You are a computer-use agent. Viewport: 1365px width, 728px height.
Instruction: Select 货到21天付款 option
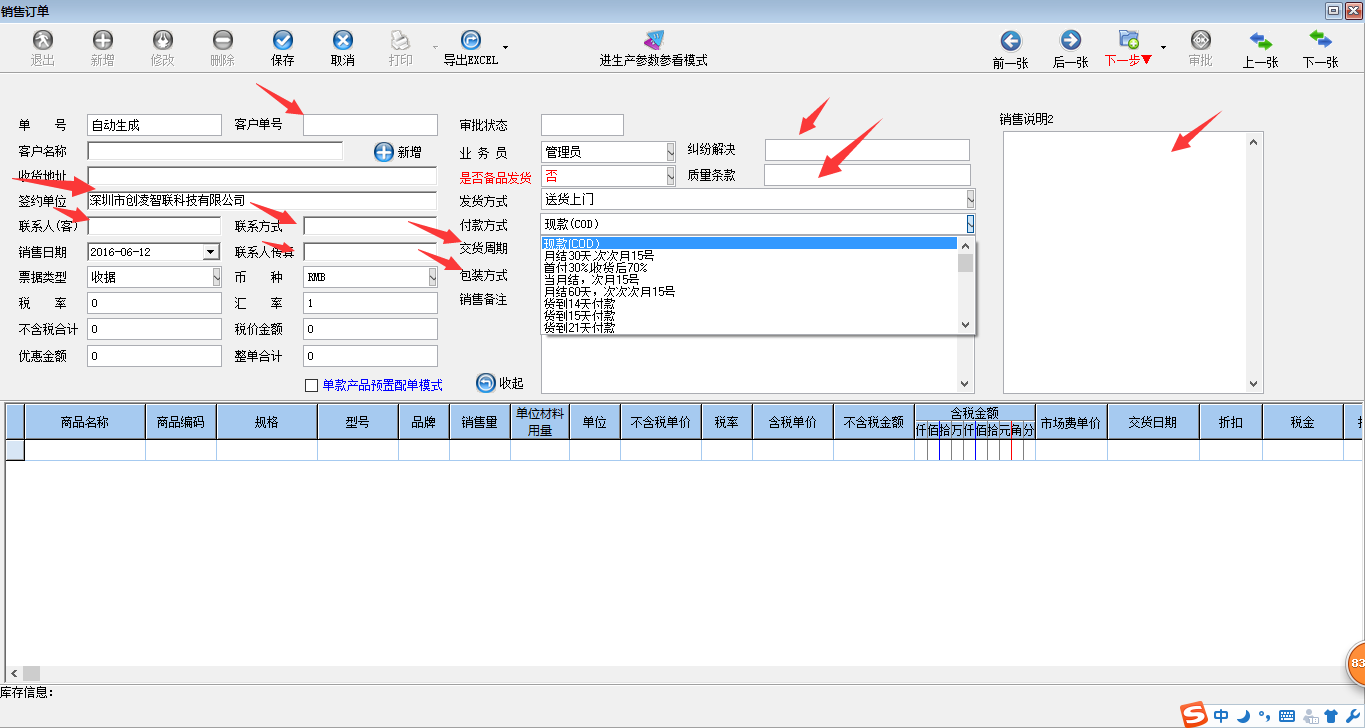[x=749, y=327]
